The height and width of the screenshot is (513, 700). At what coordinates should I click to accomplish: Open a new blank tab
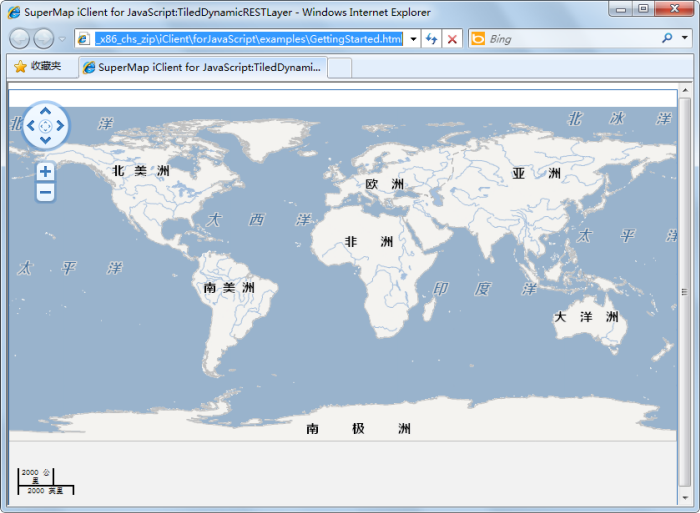pos(340,67)
